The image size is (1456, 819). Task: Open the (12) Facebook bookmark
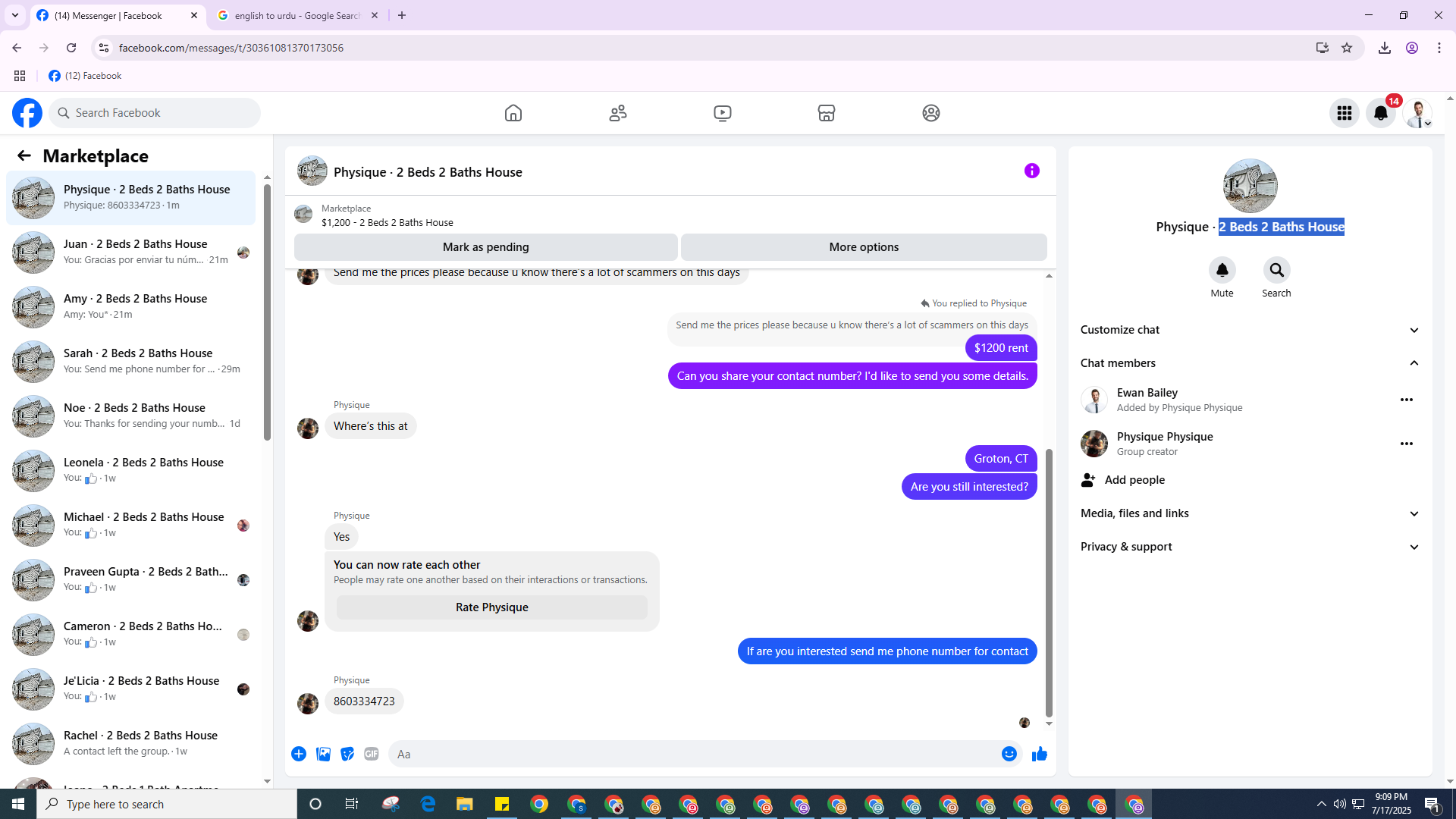(85, 76)
